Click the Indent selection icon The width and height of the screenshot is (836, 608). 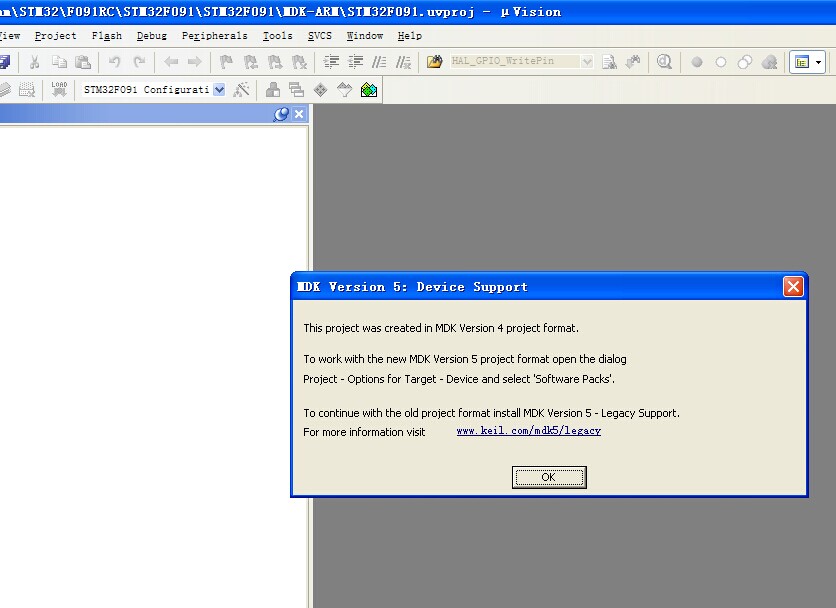tap(331, 62)
